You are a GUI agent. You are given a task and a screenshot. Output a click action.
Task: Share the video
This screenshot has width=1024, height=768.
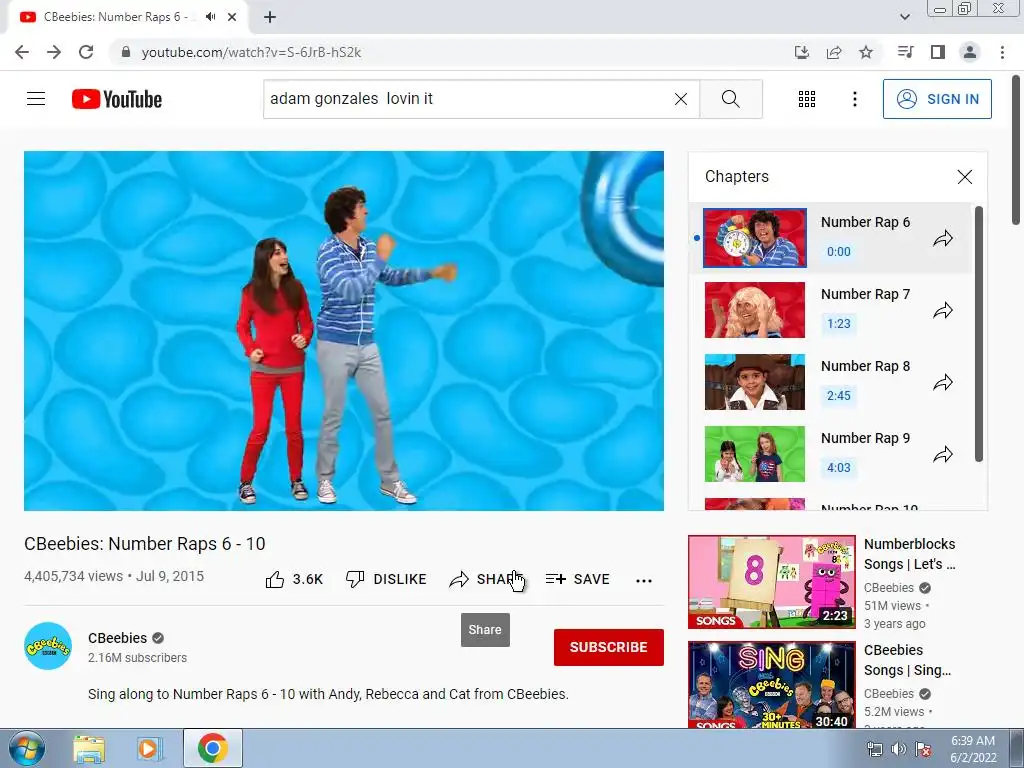pos(487,579)
